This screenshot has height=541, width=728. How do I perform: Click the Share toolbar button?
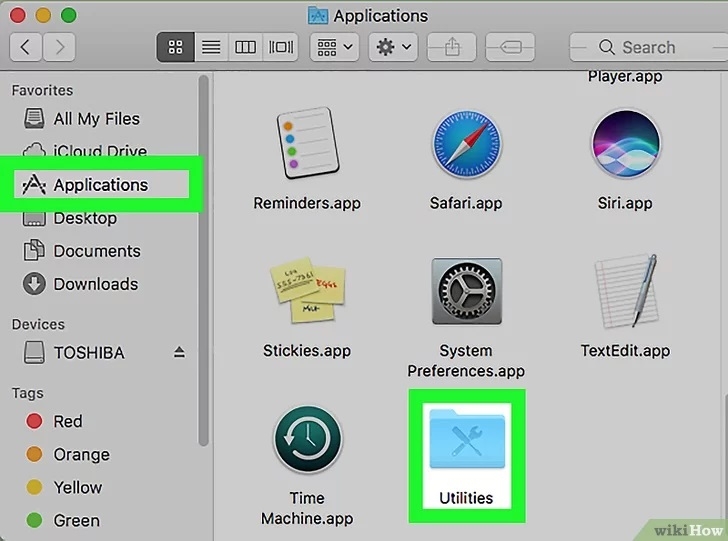(x=452, y=47)
